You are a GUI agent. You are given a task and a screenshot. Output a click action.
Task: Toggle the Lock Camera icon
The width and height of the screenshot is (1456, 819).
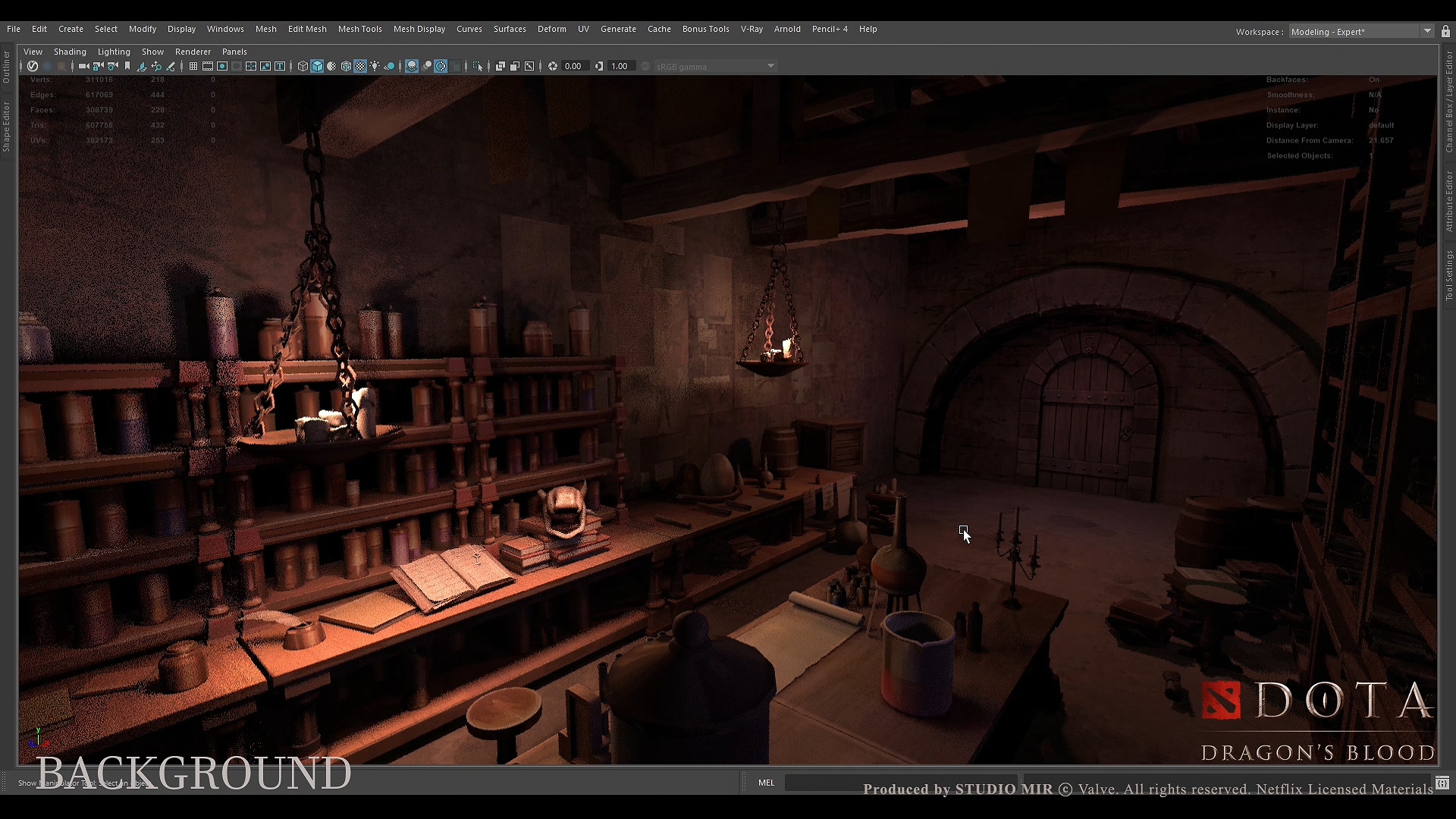click(98, 66)
